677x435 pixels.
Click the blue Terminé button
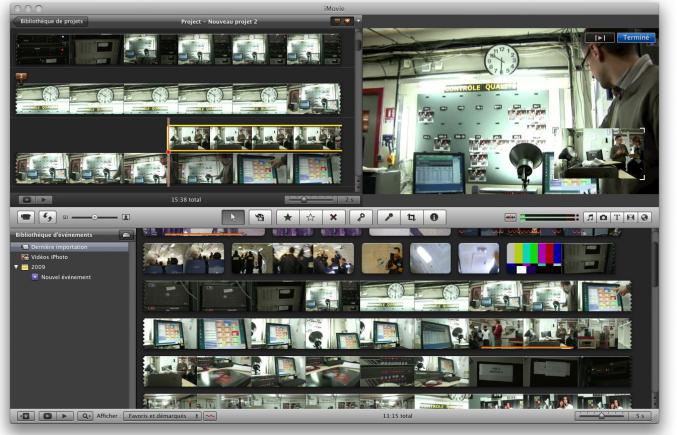636,38
